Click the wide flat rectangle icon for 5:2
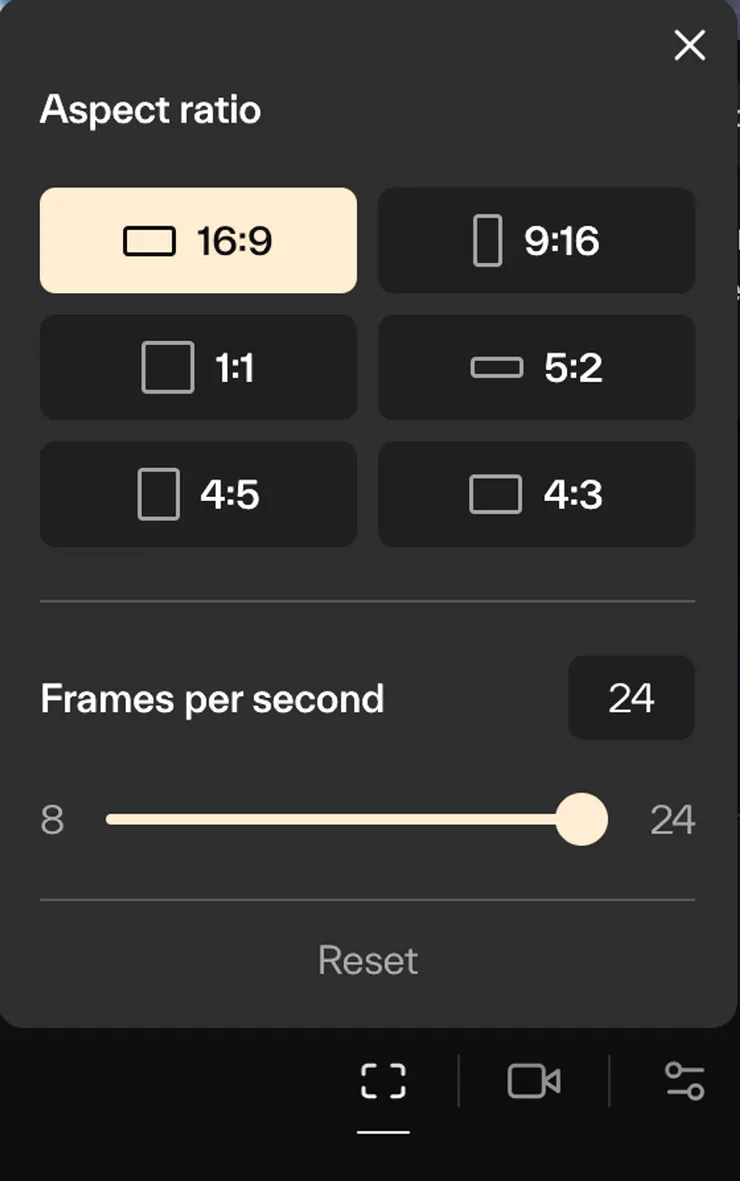This screenshot has height=1181, width=740. tap(497, 368)
